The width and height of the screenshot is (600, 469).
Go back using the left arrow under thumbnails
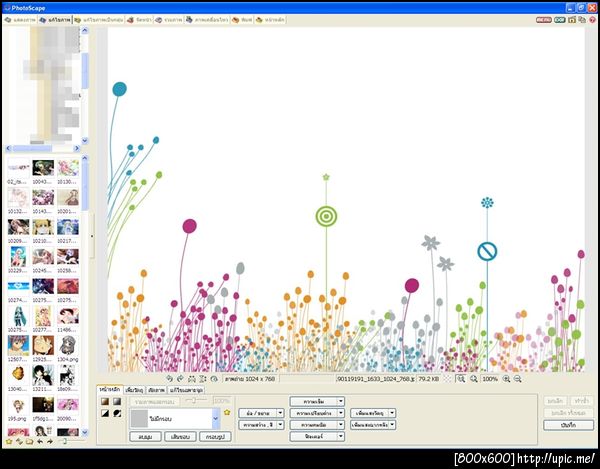(x=40, y=442)
